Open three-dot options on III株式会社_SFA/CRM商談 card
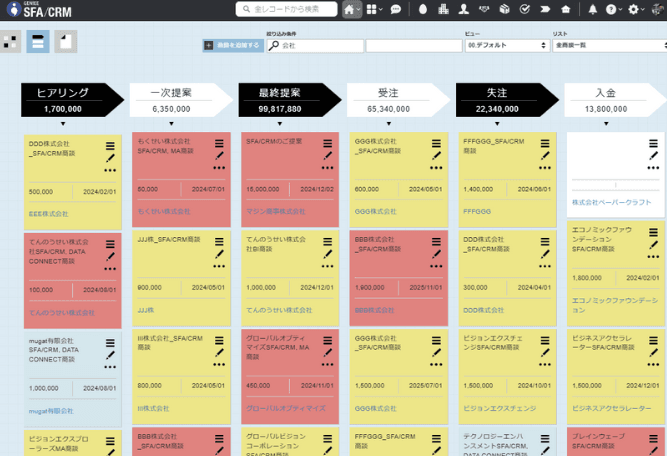 [x=219, y=365]
